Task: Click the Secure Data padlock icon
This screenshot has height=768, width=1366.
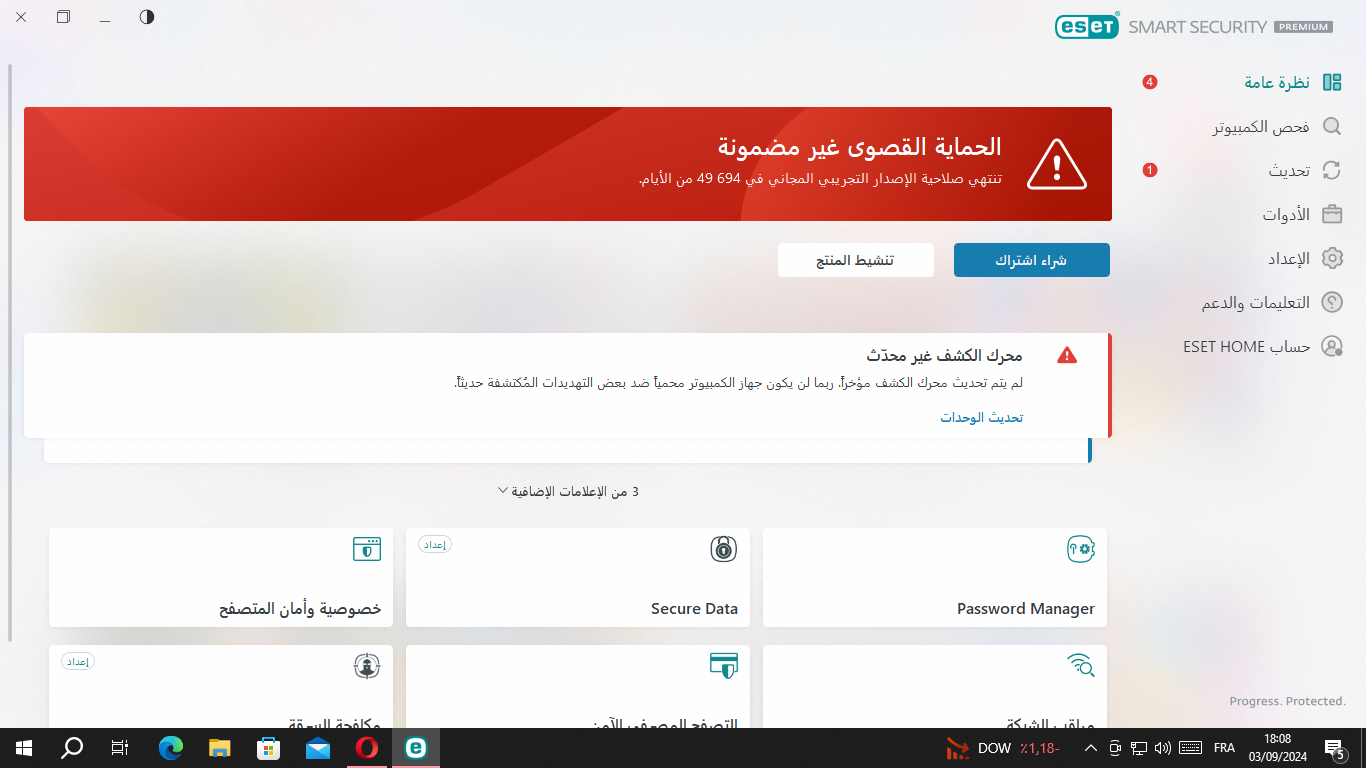Action: pos(724,549)
